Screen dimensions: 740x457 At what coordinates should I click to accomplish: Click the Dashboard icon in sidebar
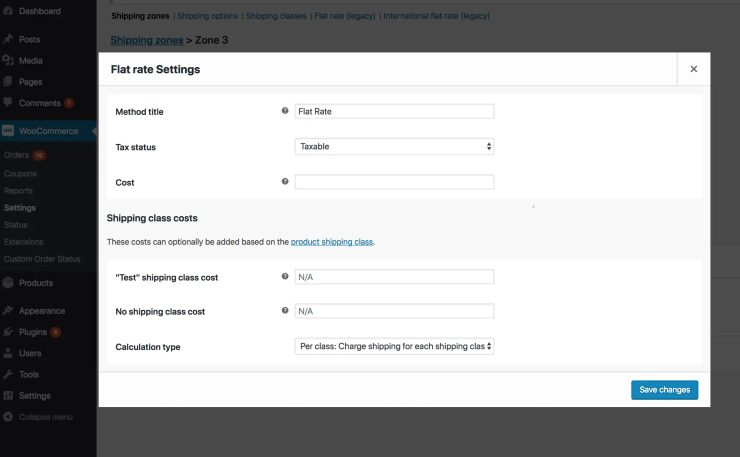coord(8,11)
